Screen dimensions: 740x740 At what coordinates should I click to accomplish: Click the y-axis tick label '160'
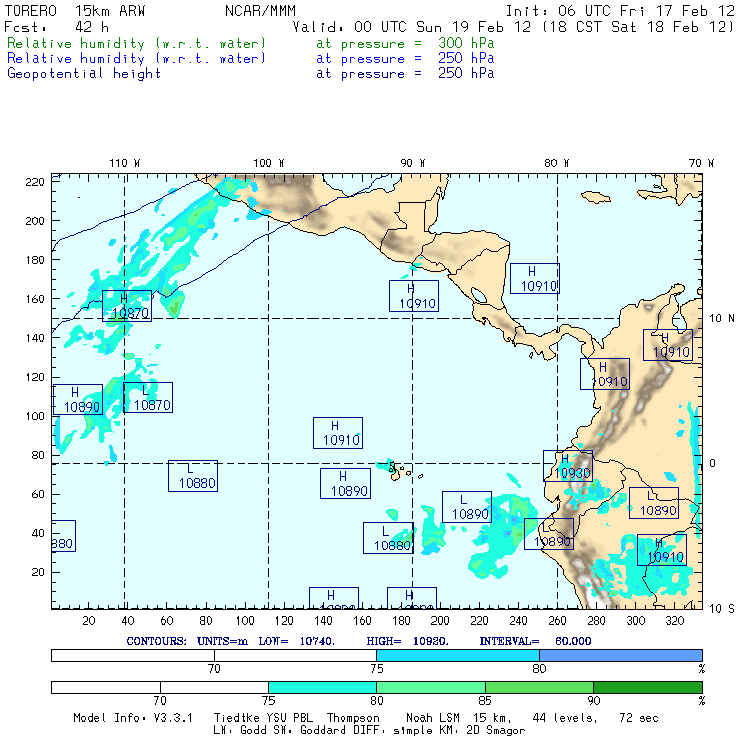35,299
